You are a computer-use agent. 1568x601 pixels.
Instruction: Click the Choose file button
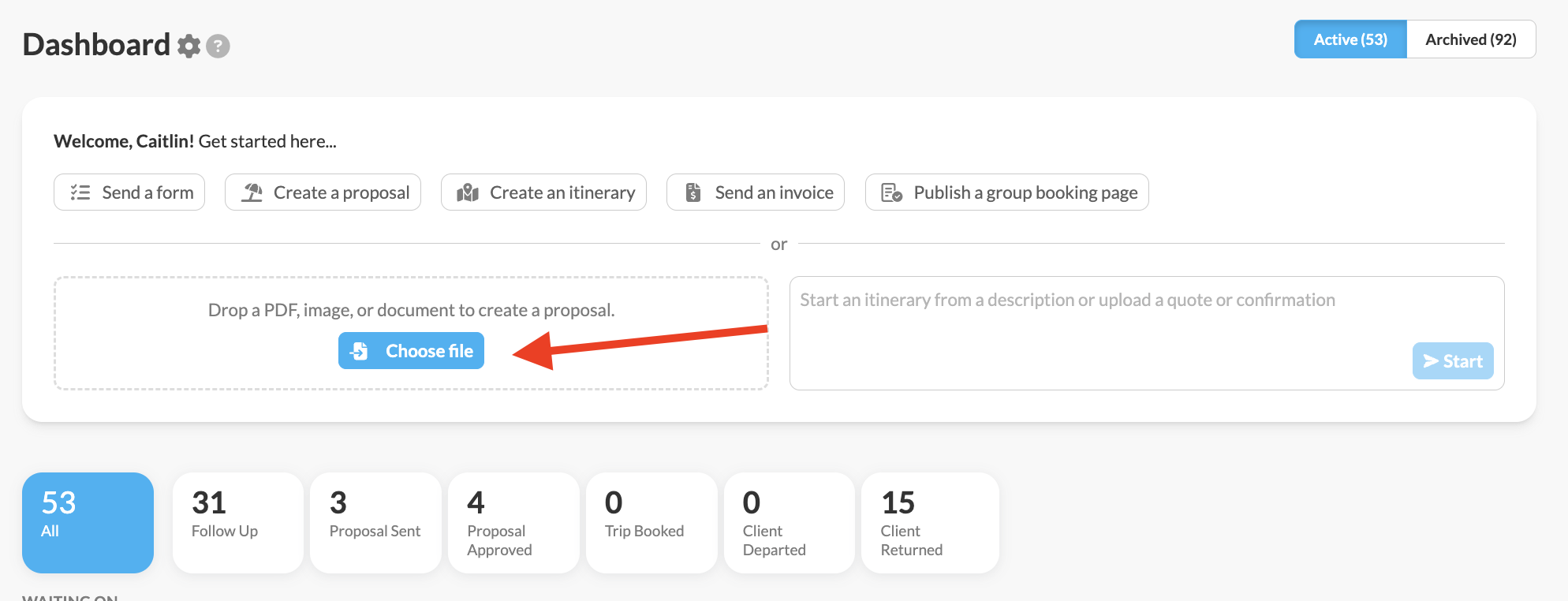coord(411,351)
